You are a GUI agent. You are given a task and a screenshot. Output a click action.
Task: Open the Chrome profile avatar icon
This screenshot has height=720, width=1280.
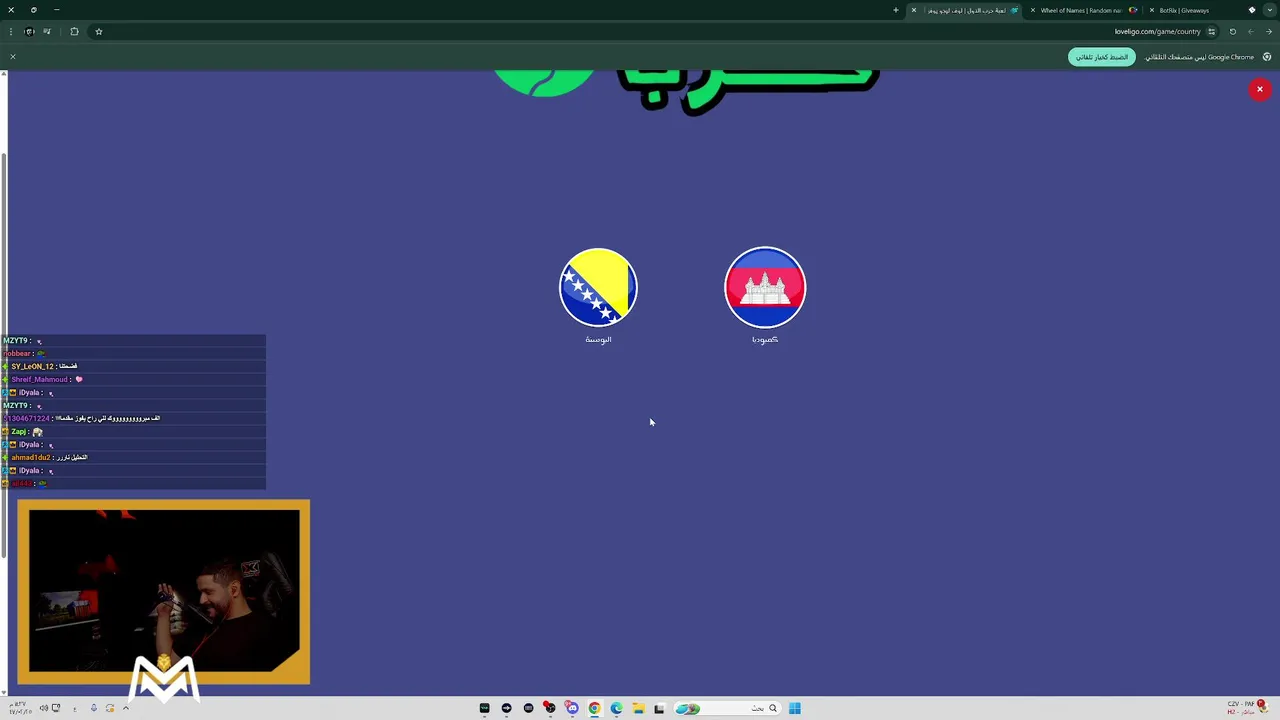(x=29, y=32)
